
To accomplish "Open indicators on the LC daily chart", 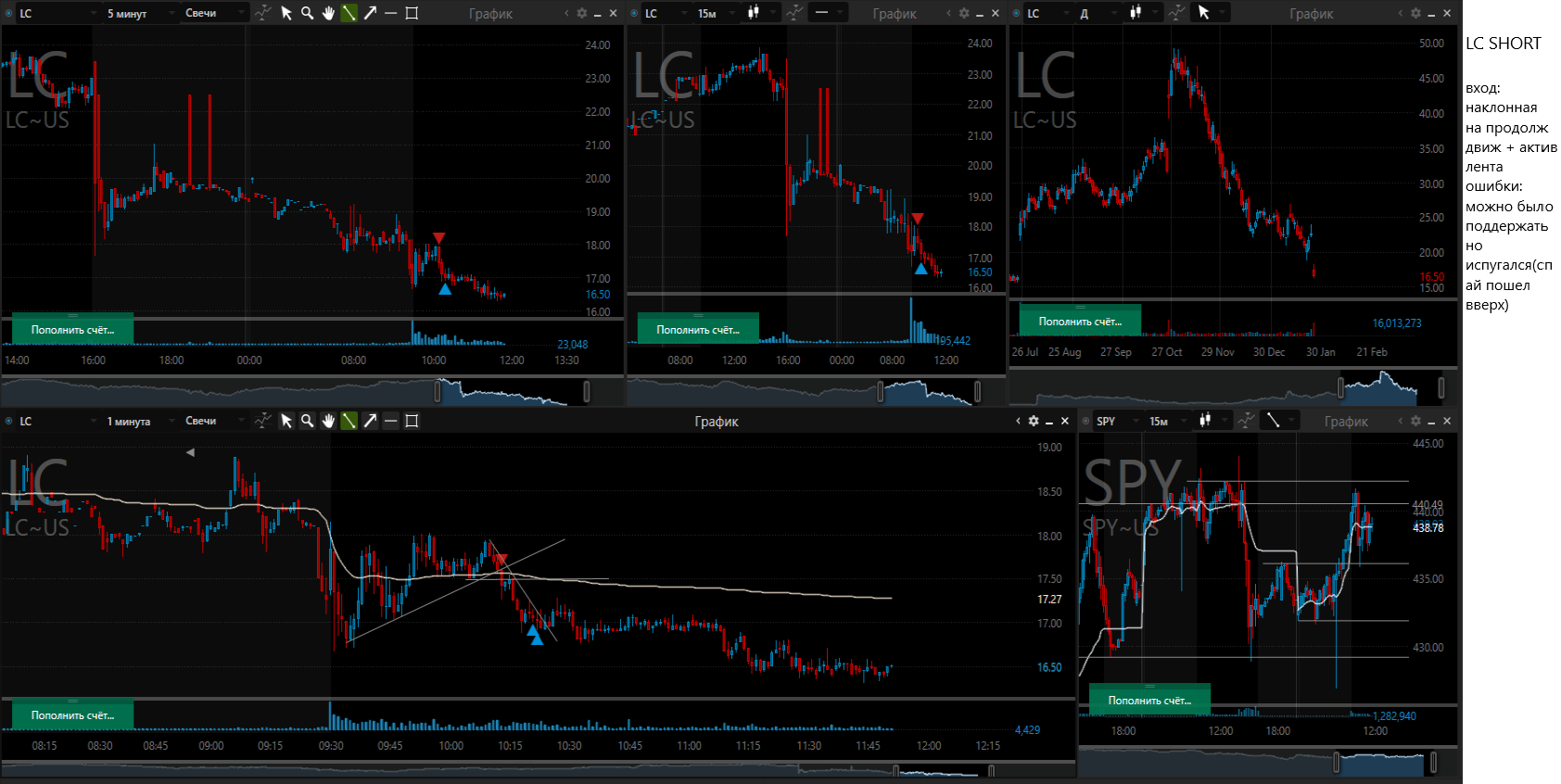I will coord(1176,13).
